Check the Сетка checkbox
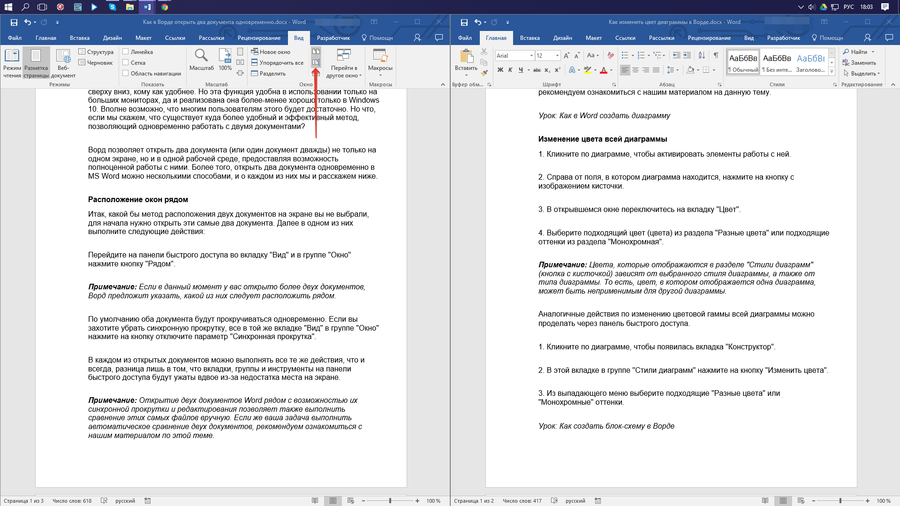Screen dimensions: 900x506 [x=126, y=62]
